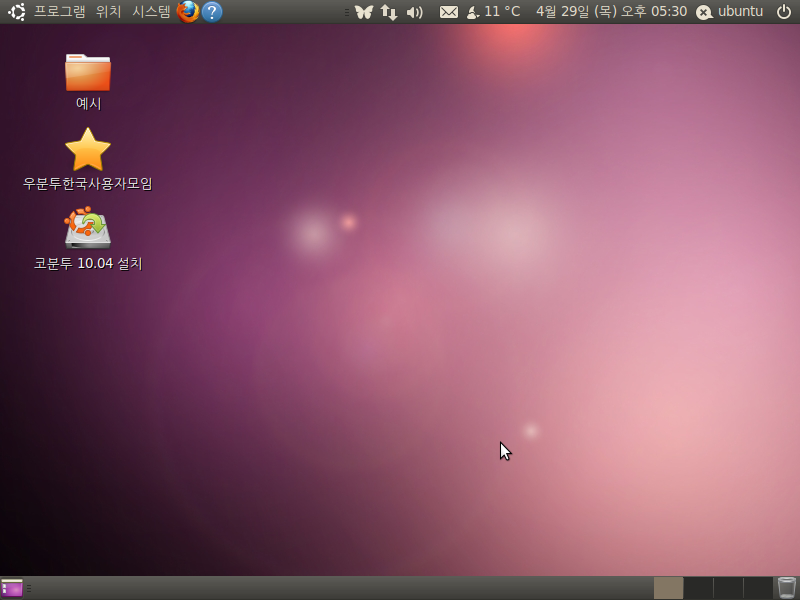The width and height of the screenshot is (800, 600).
Task: Open the network connection arrows indicator
Action: [389, 12]
